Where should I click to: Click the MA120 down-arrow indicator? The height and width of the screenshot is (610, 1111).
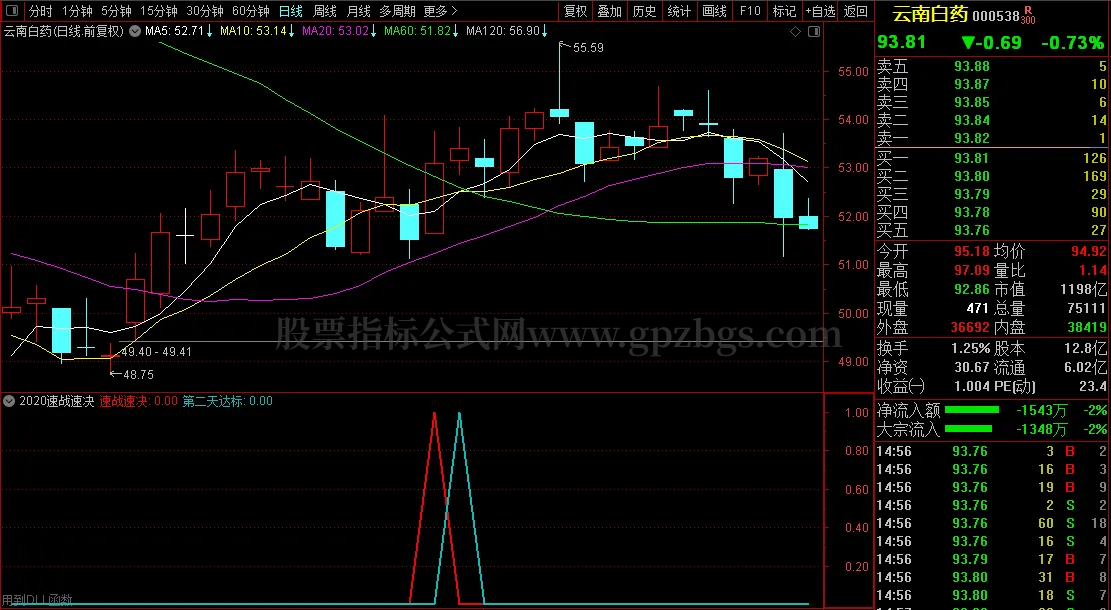(544, 31)
